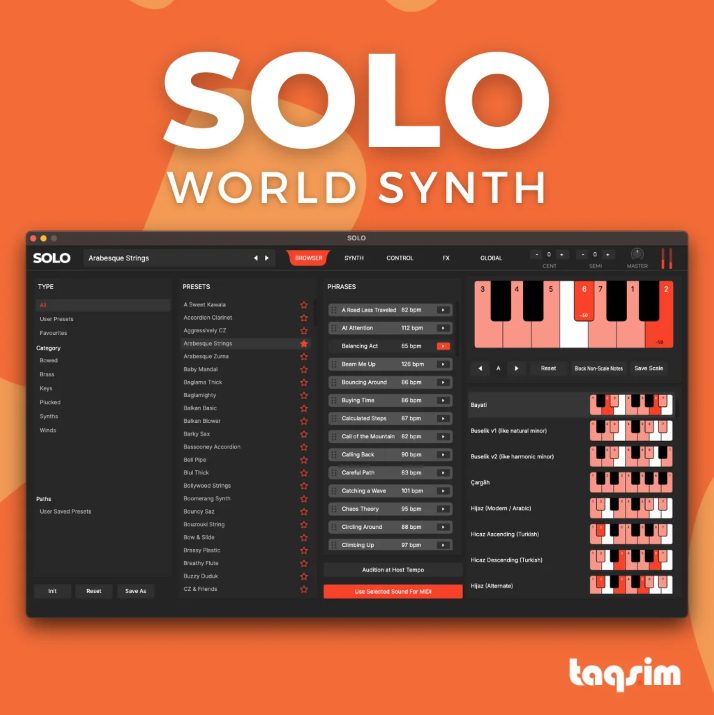714x715 pixels.
Task: Open the FX tab
Action: (x=446, y=258)
